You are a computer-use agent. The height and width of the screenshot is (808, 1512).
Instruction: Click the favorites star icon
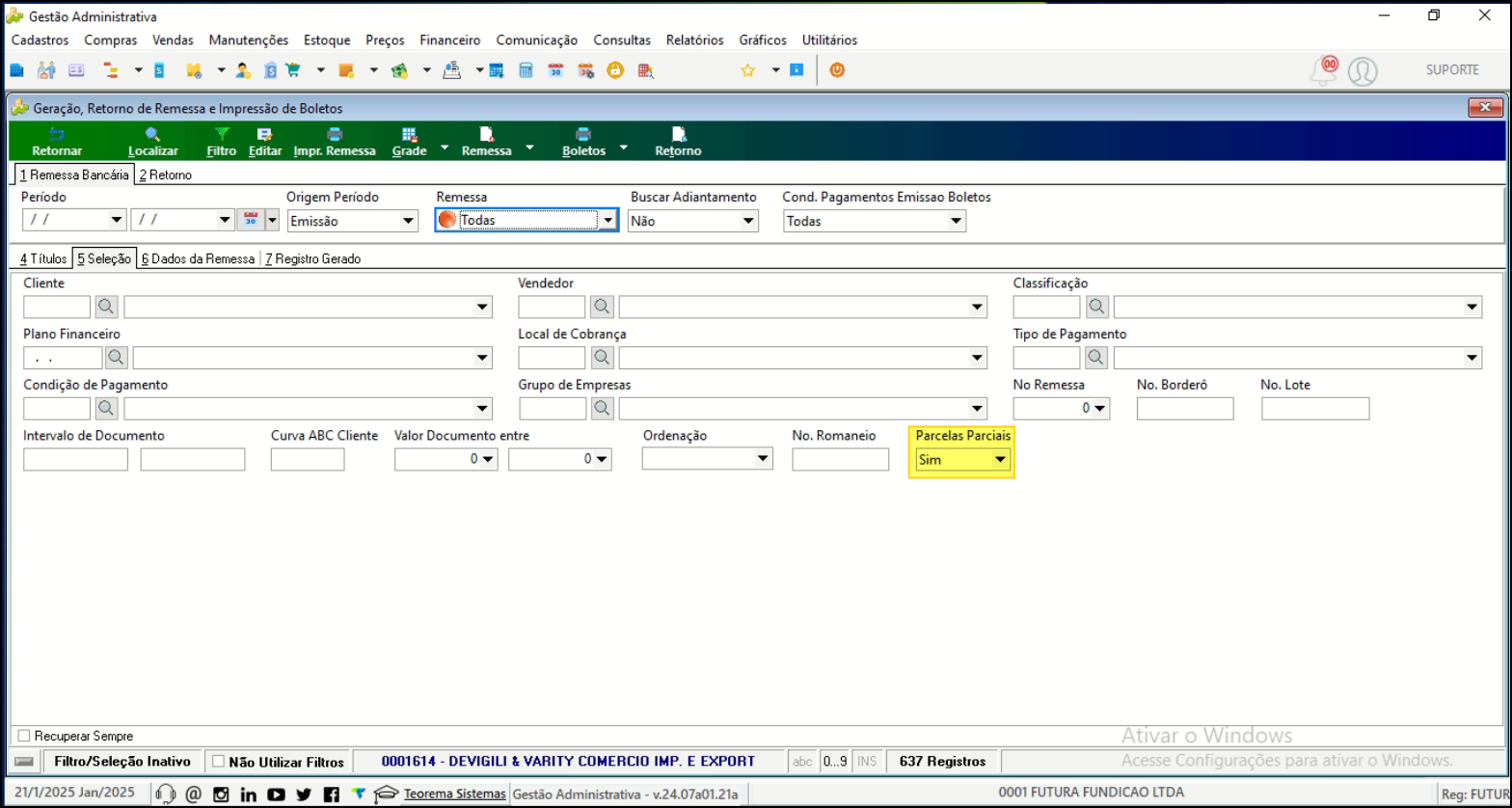tap(746, 70)
